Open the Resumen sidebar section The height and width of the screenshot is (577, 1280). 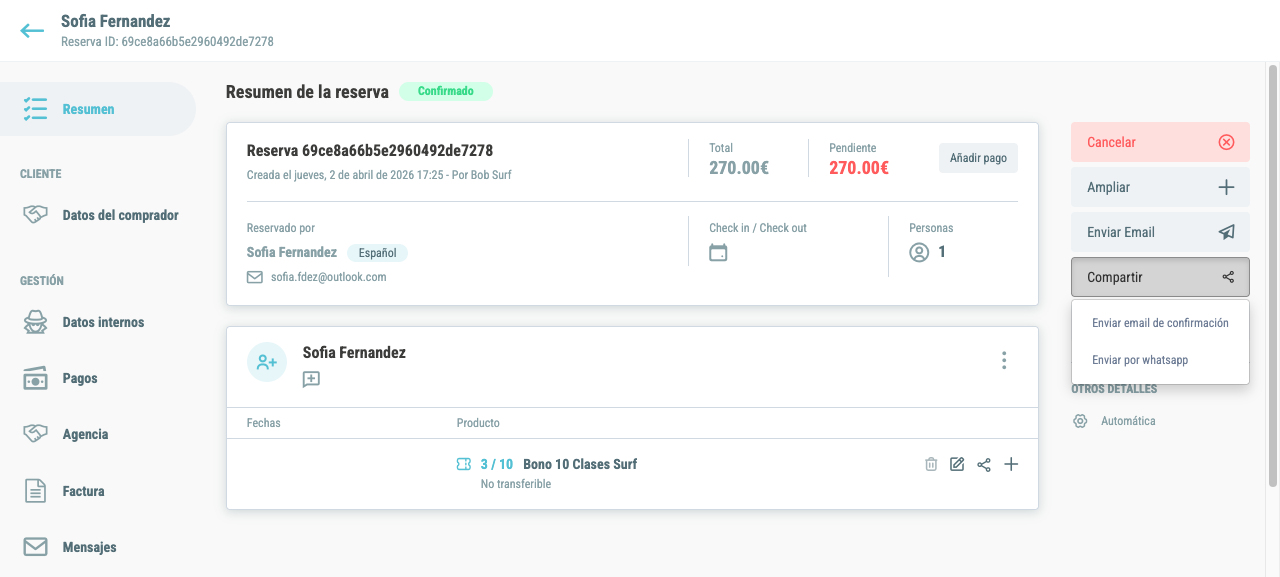click(x=97, y=109)
